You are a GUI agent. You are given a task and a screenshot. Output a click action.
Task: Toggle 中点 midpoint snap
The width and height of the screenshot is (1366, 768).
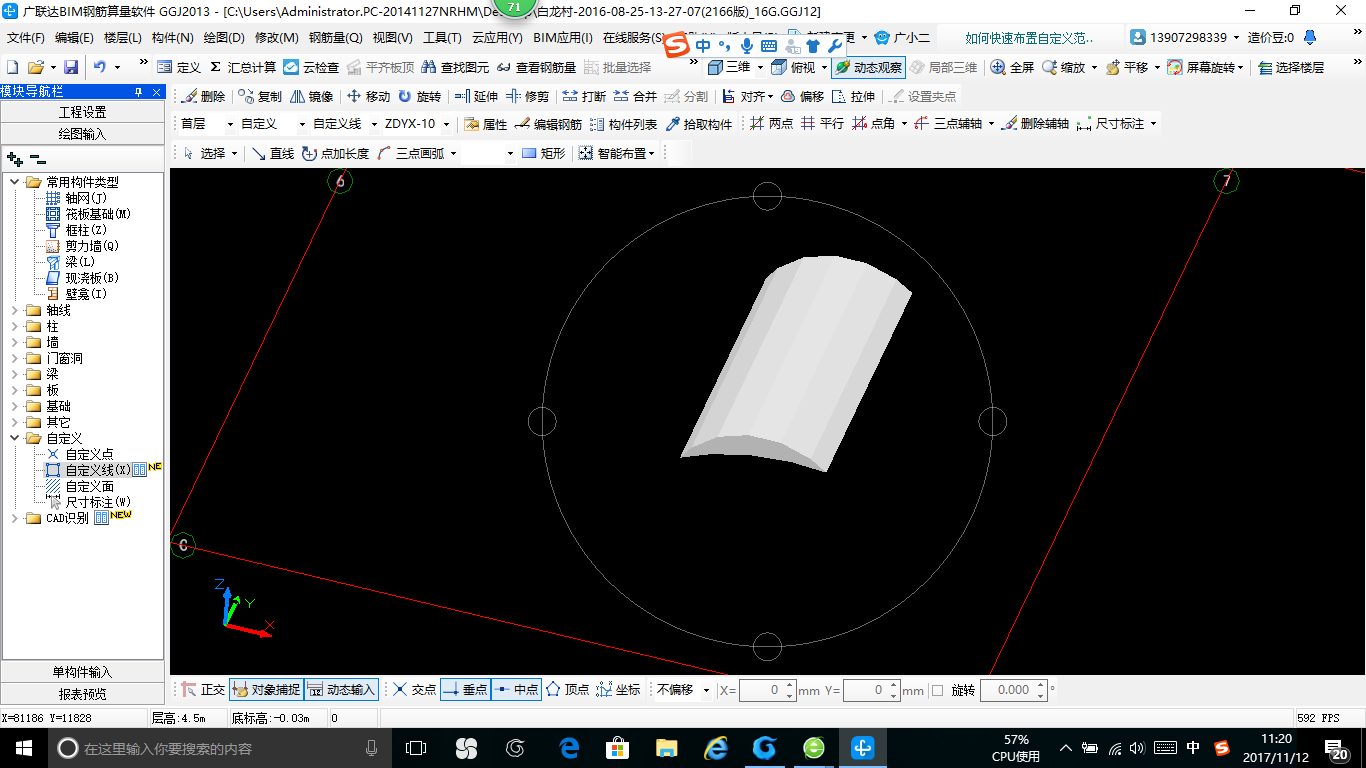click(516, 690)
